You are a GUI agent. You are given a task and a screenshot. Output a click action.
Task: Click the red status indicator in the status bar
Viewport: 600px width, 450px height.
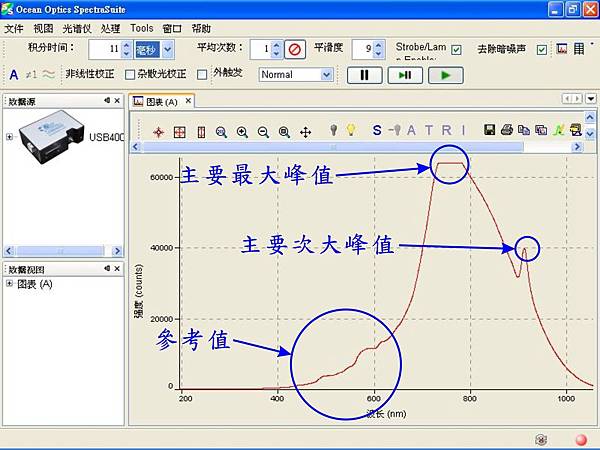pyautogui.click(x=581, y=440)
